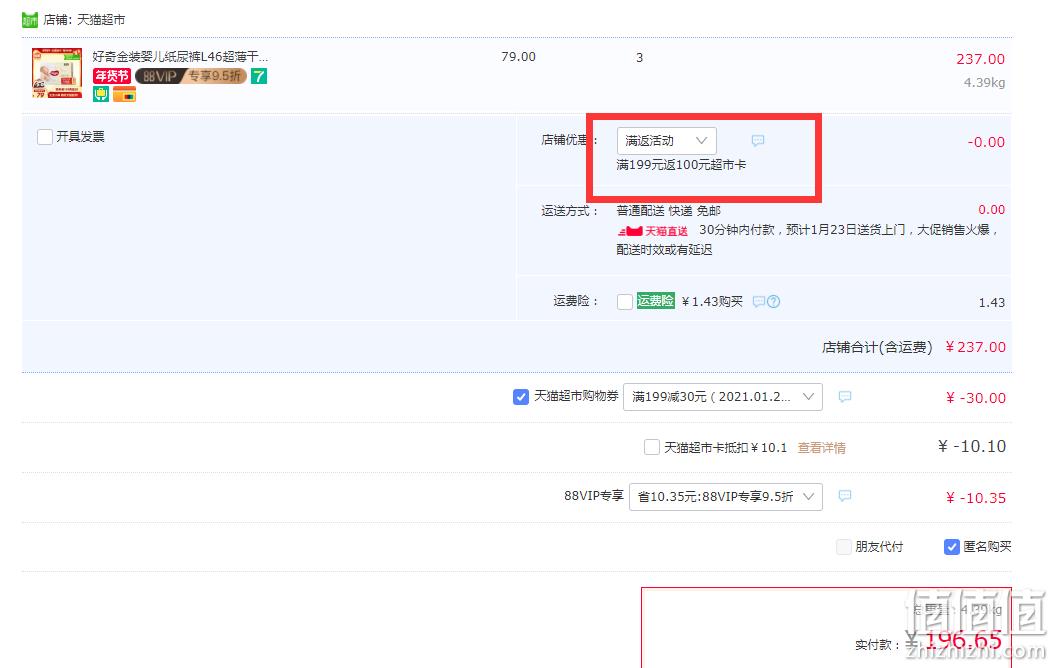Open the 查看详情 link
This screenshot has width=1055, height=668.
(822, 447)
